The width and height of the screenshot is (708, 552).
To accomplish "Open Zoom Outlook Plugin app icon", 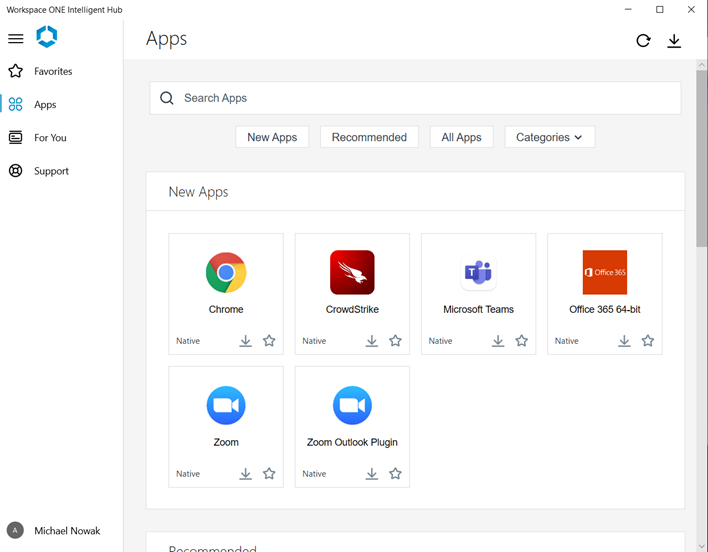I will pyautogui.click(x=352, y=405).
